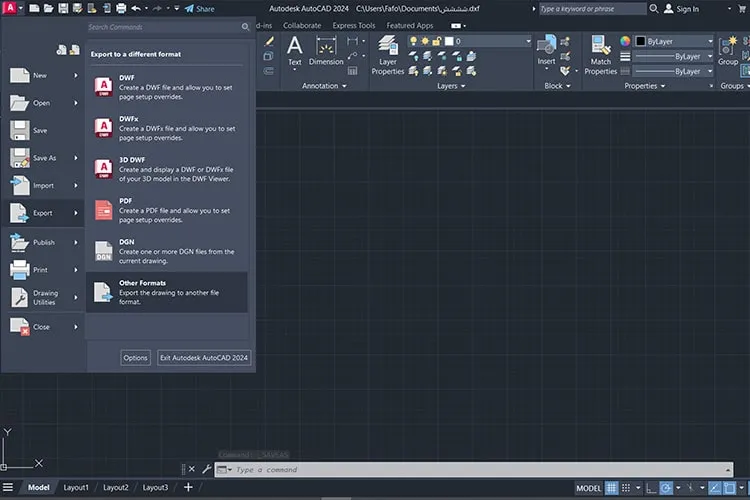Expand the Layers panel dropdown
Screen dimensions: 750x500
pos(451,86)
